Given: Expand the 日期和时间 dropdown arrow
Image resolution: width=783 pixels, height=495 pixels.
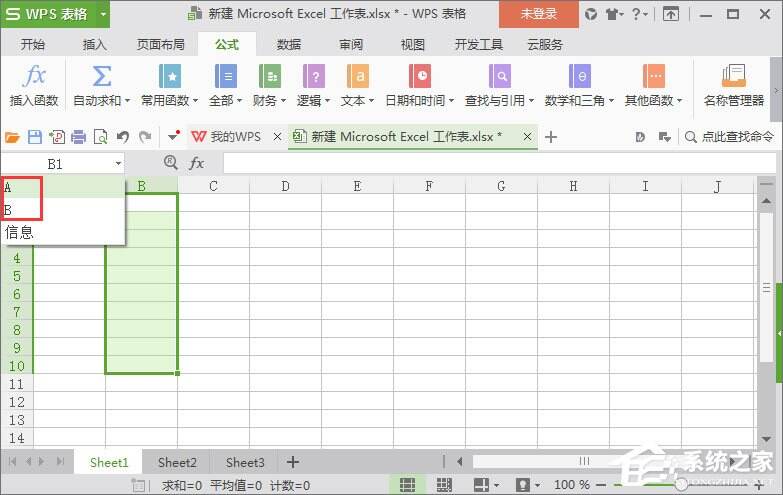Looking at the screenshot, I should (x=451, y=101).
